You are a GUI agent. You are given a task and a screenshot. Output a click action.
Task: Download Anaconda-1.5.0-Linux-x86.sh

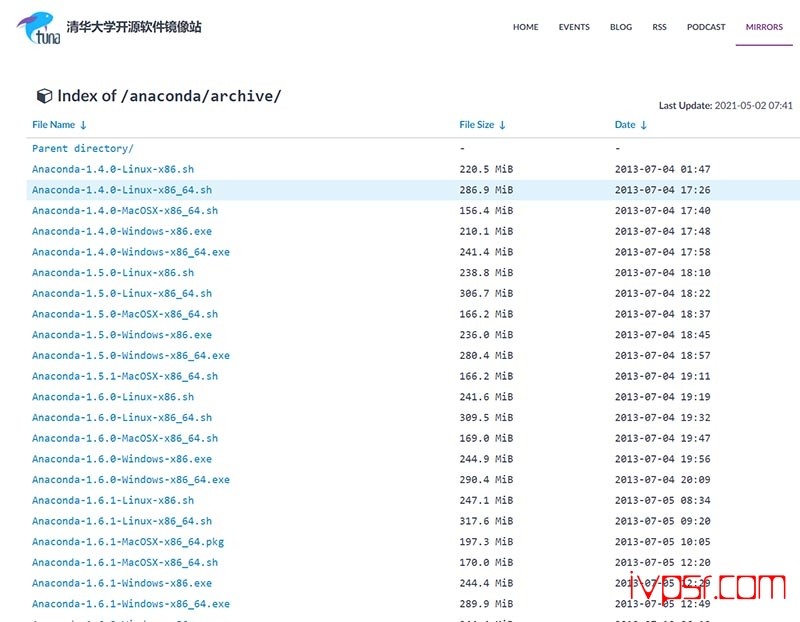tap(113, 273)
